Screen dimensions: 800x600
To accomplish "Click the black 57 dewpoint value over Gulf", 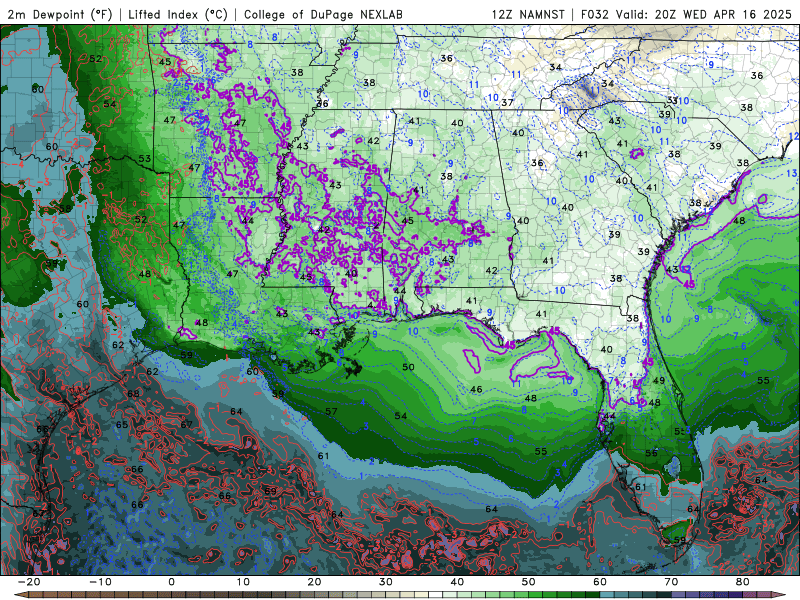I will coord(331,411).
